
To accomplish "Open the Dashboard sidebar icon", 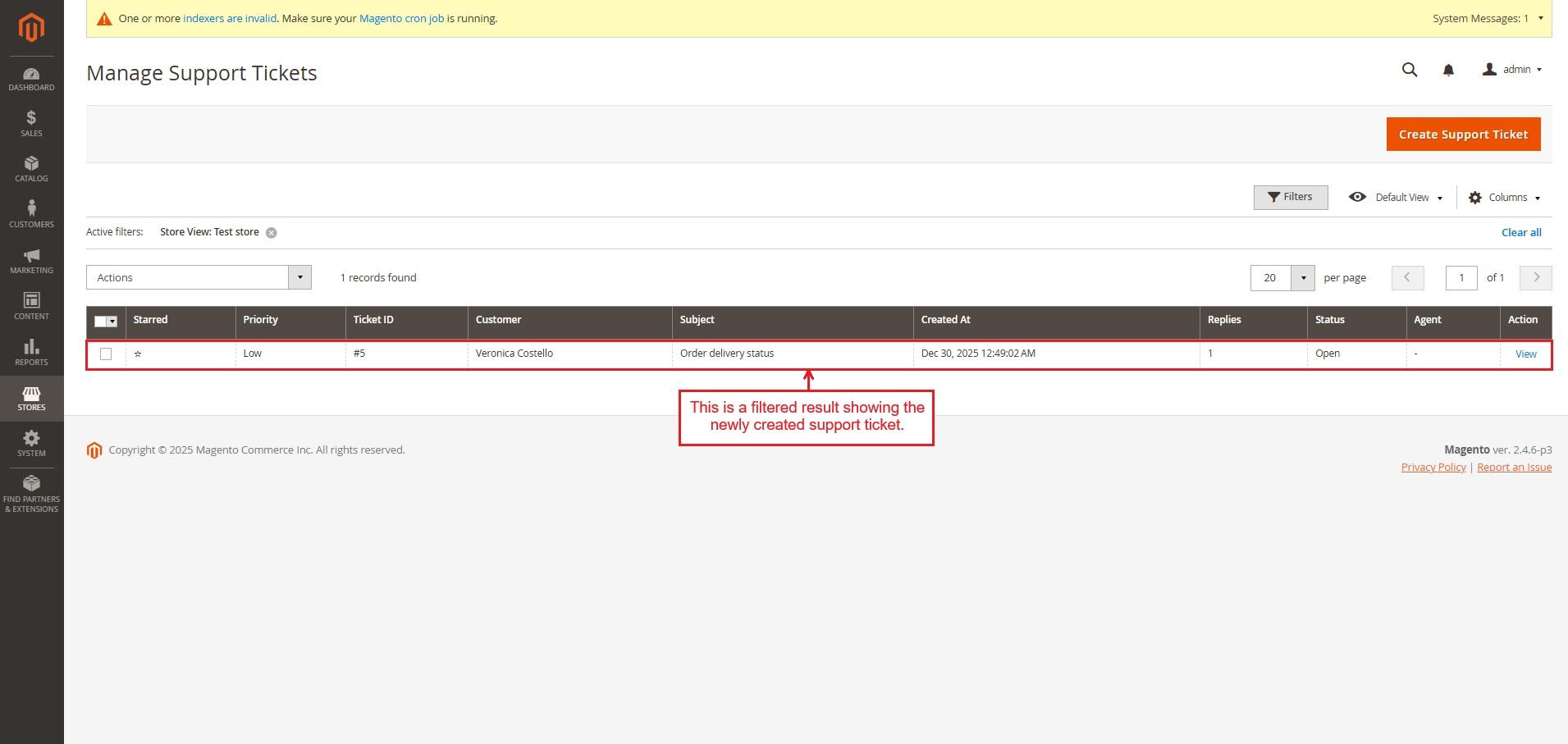I will (x=31, y=79).
